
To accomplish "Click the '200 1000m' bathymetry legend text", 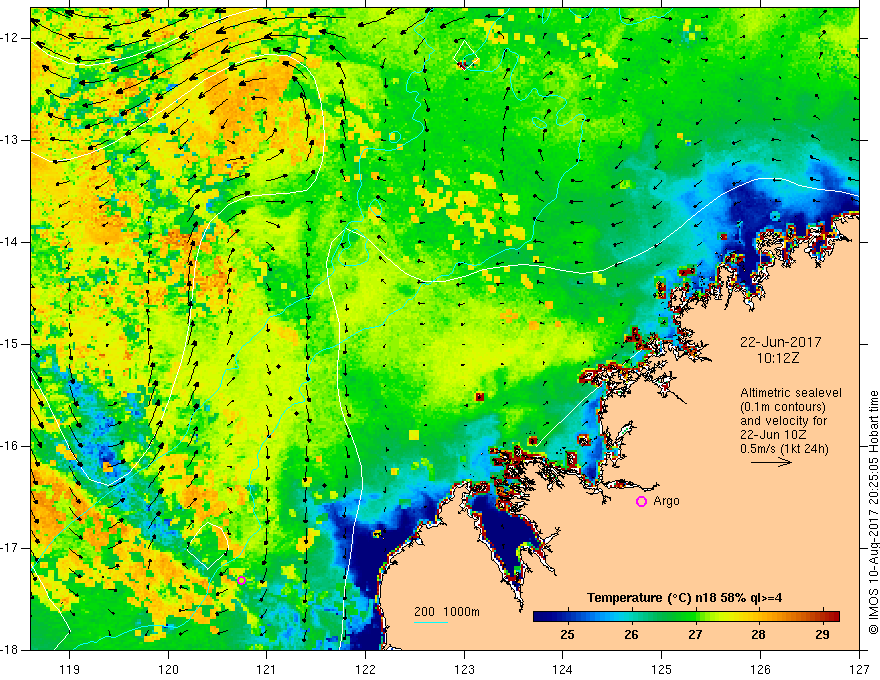I will [447, 612].
